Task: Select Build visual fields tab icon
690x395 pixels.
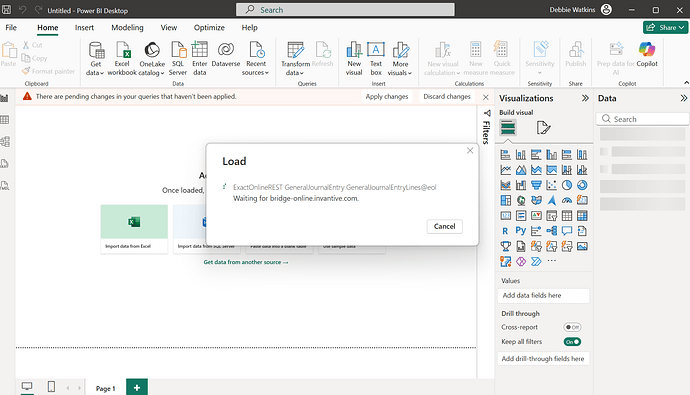Action: coord(508,128)
